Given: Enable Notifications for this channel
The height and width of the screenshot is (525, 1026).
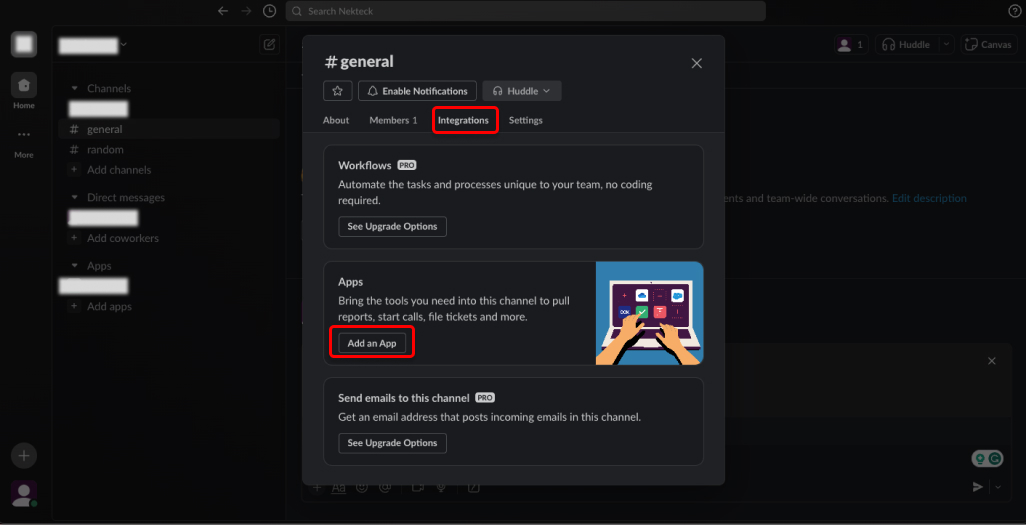Looking at the screenshot, I should click(x=417, y=91).
